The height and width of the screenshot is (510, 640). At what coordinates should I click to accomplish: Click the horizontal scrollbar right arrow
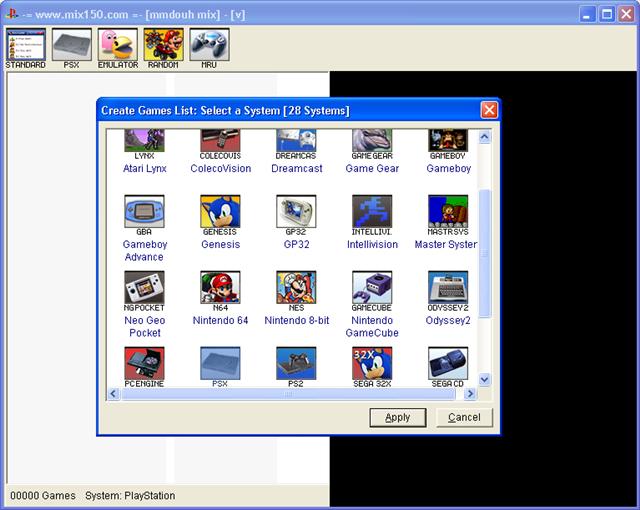coord(470,394)
